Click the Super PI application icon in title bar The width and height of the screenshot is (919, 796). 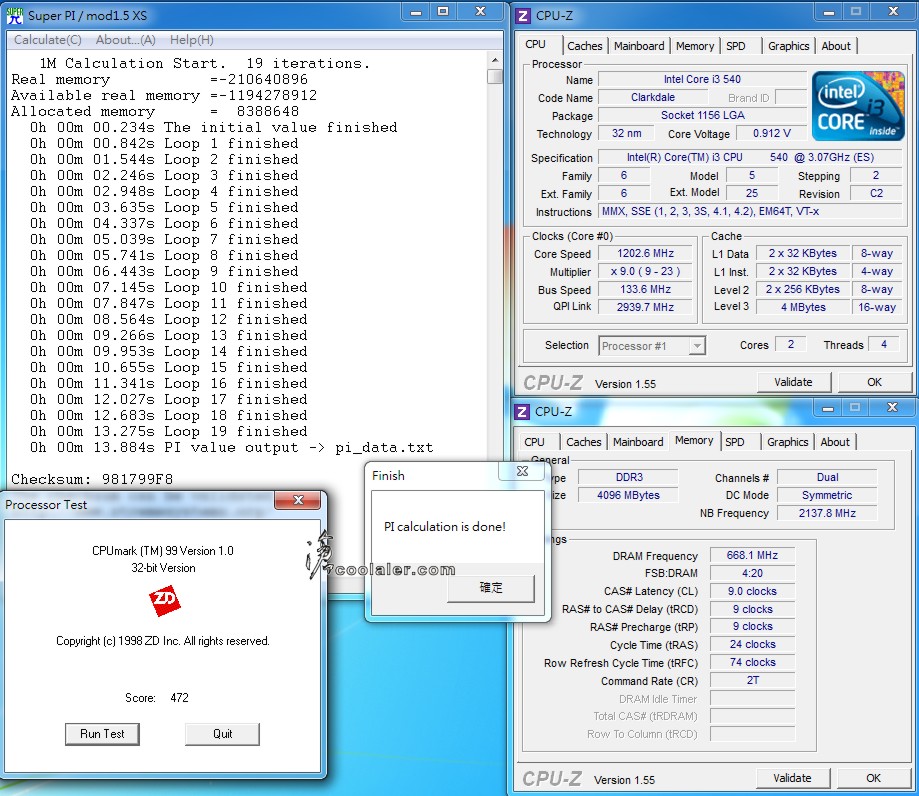pyautogui.click(x=14, y=15)
